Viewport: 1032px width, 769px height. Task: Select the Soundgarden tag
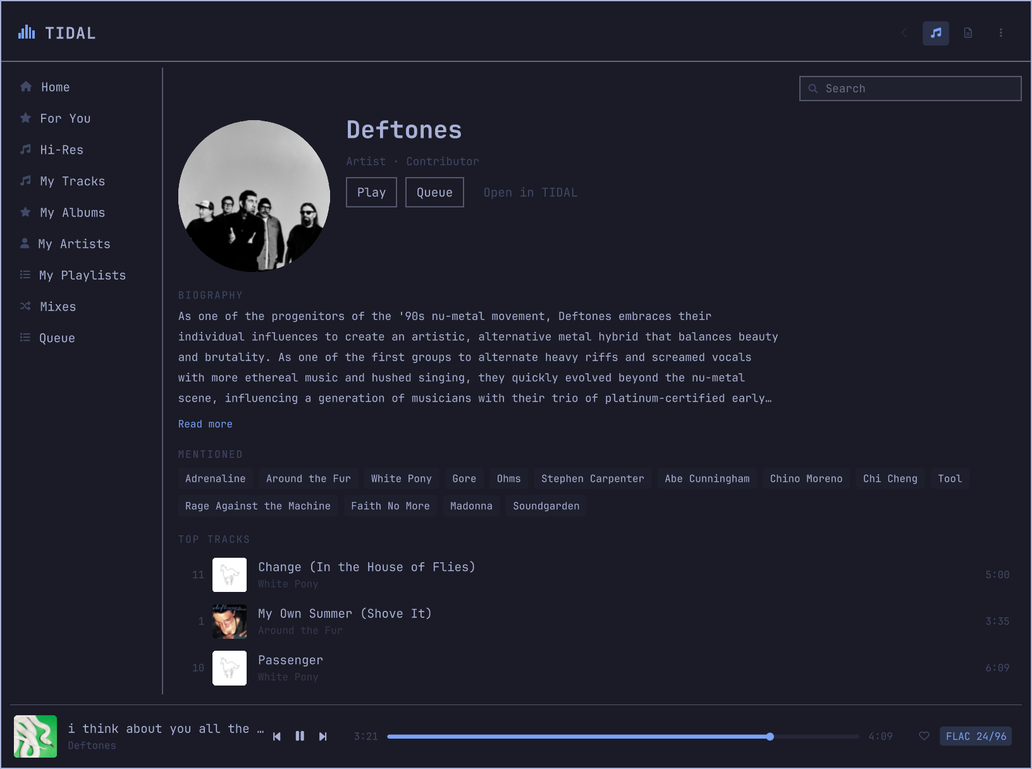(x=546, y=506)
